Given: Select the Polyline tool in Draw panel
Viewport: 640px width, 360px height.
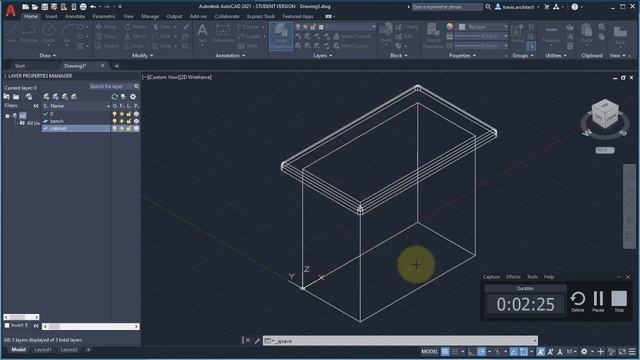Looking at the screenshot, I should (x=29, y=33).
